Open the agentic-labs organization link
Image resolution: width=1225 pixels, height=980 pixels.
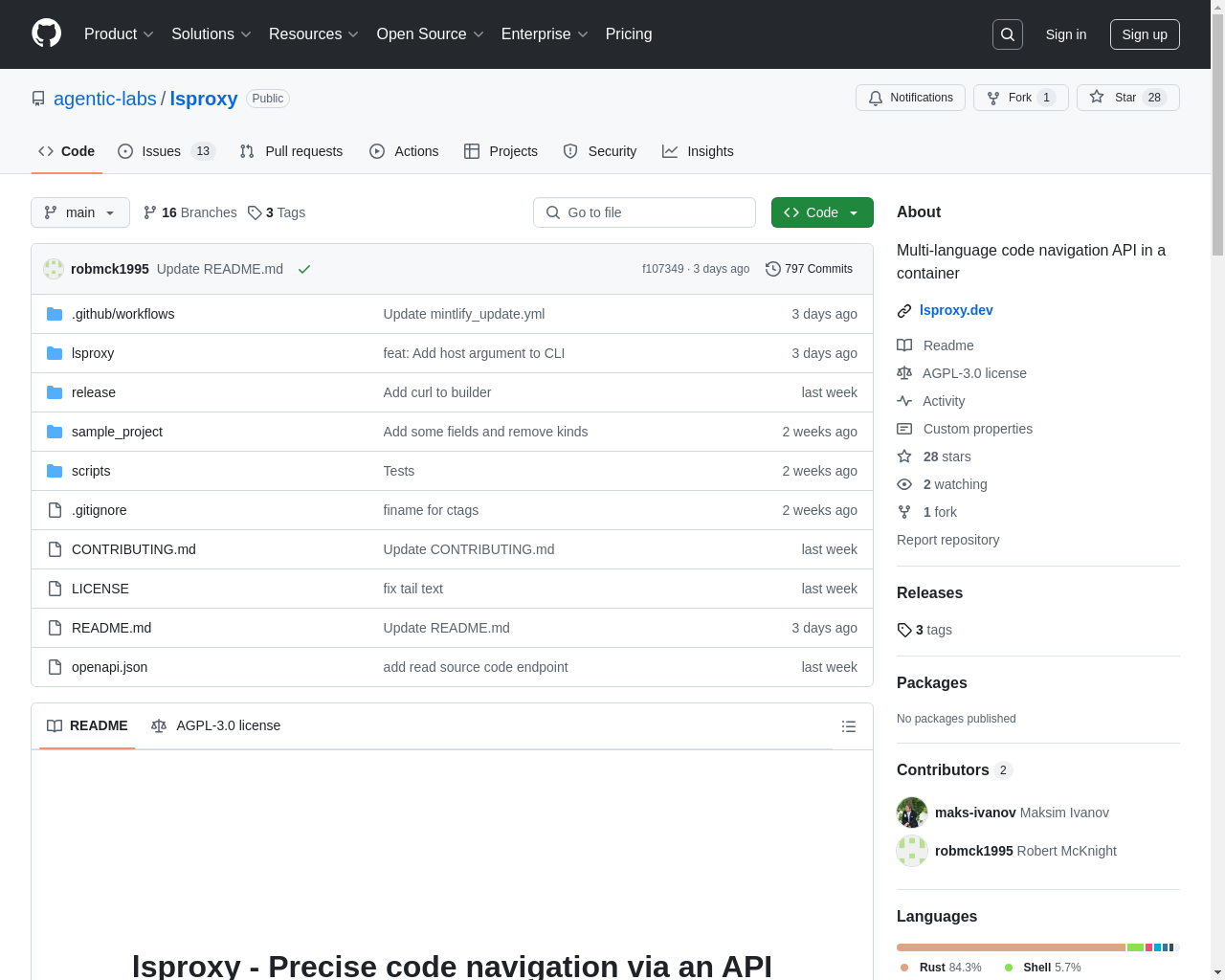point(105,99)
